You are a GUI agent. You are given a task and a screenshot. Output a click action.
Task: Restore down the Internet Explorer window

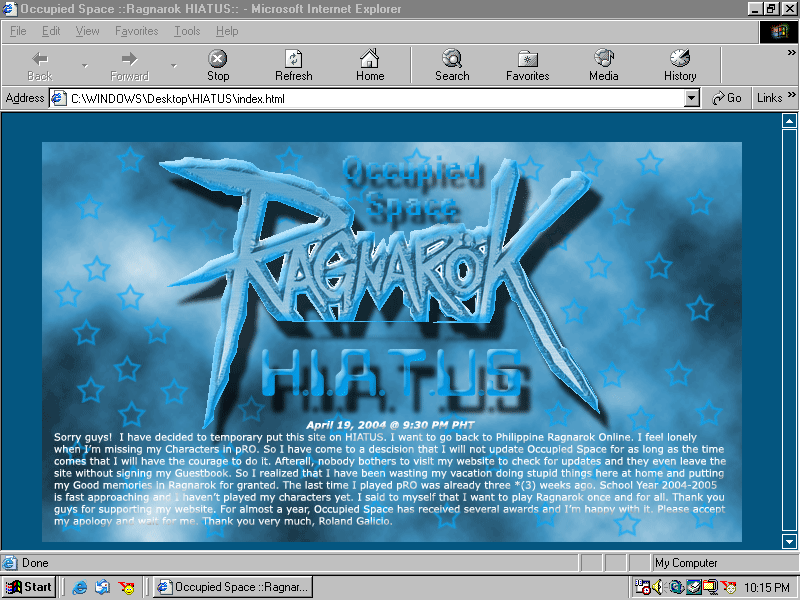(x=771, y=9)
